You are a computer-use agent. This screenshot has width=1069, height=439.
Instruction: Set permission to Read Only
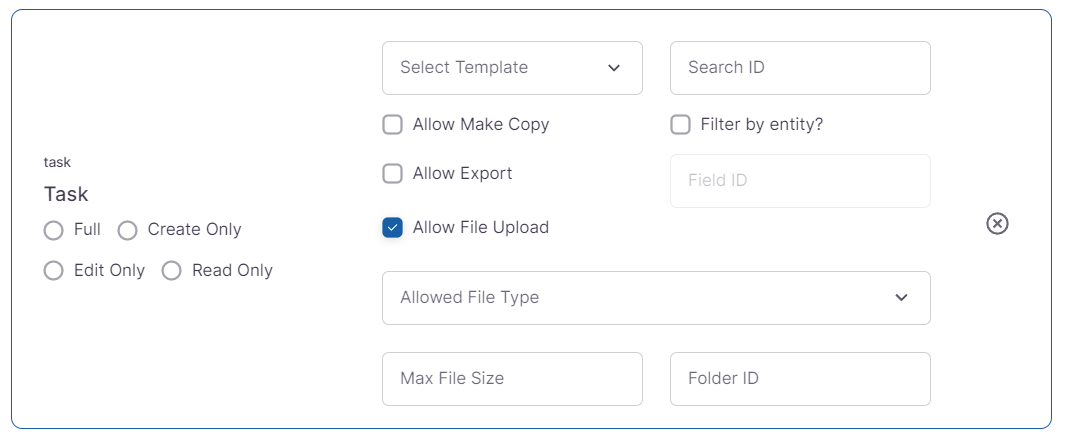click(x=172, y=271)
